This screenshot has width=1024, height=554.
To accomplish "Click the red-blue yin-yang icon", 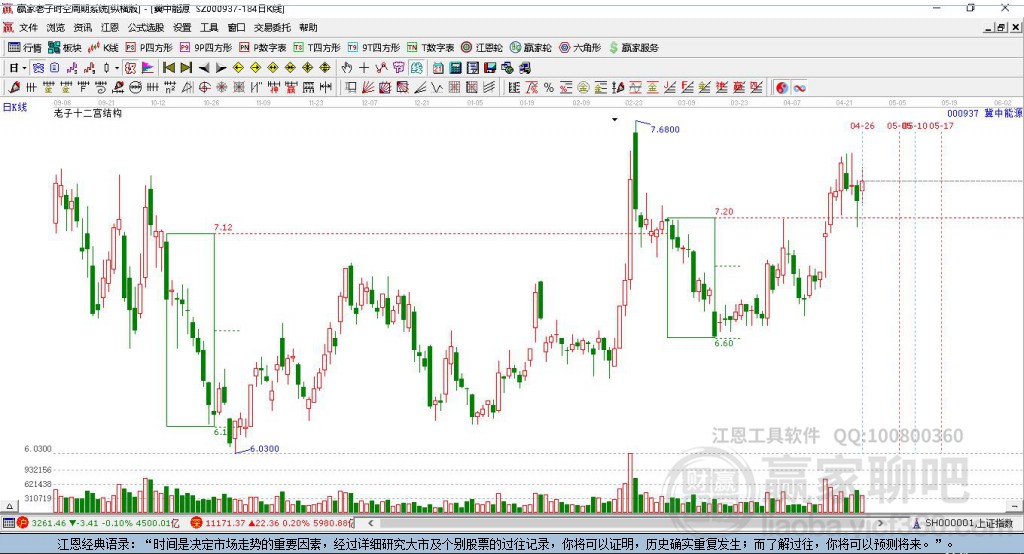I will 782,88.
